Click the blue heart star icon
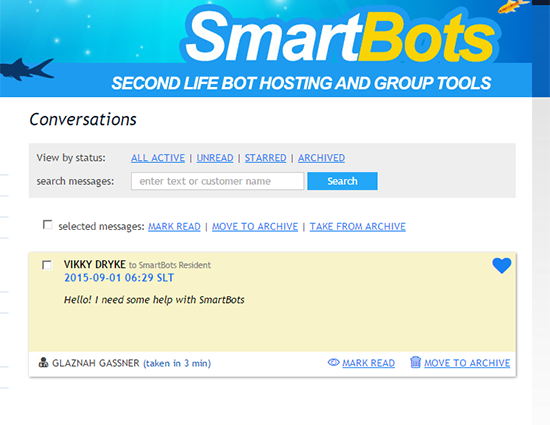This screenshot has height=425, width=550. (x=502, y=265)
